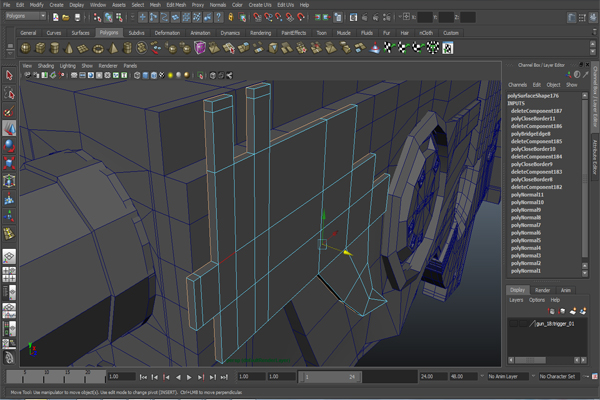The height and width of the screenshot is (400, 600).
Task: Click the lock selection icon
Action: click(x=231, y=17)
